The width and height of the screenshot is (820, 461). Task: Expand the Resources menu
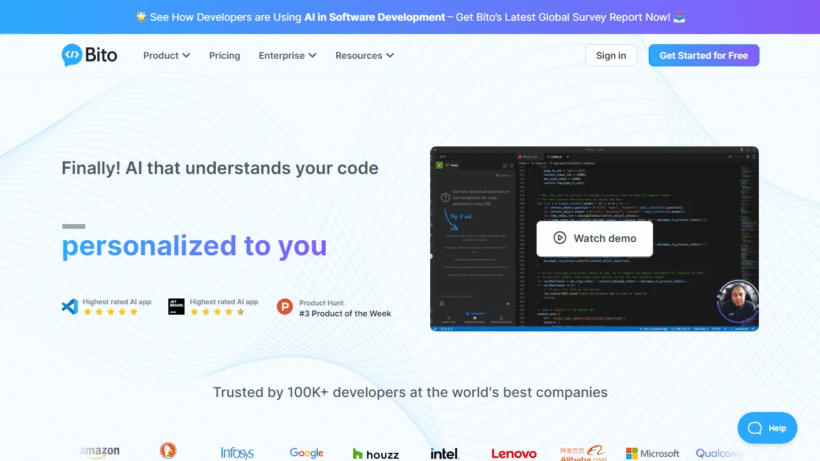[x=364, y=55]
